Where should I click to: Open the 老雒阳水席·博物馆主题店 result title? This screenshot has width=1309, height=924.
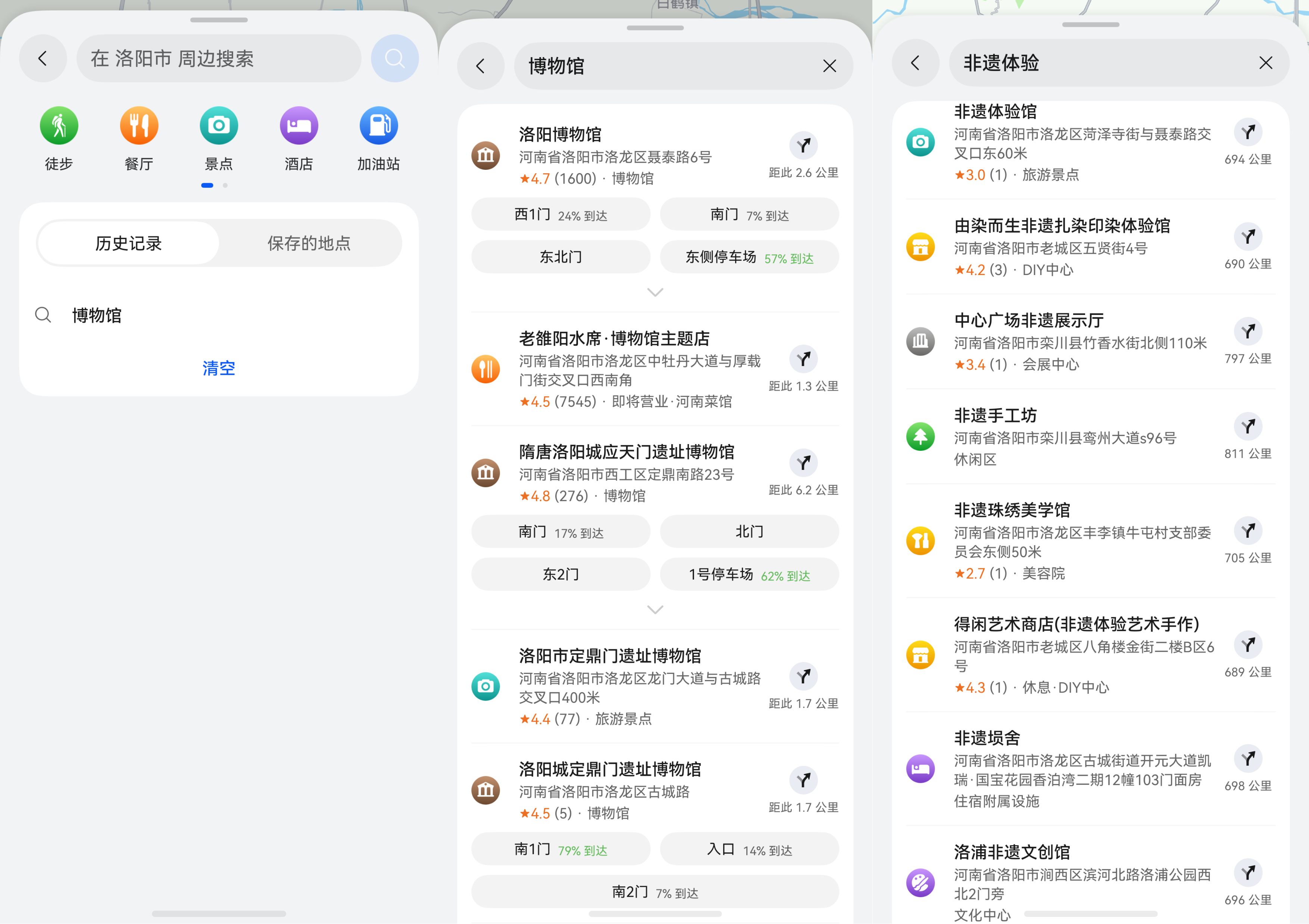coord(614,338)
